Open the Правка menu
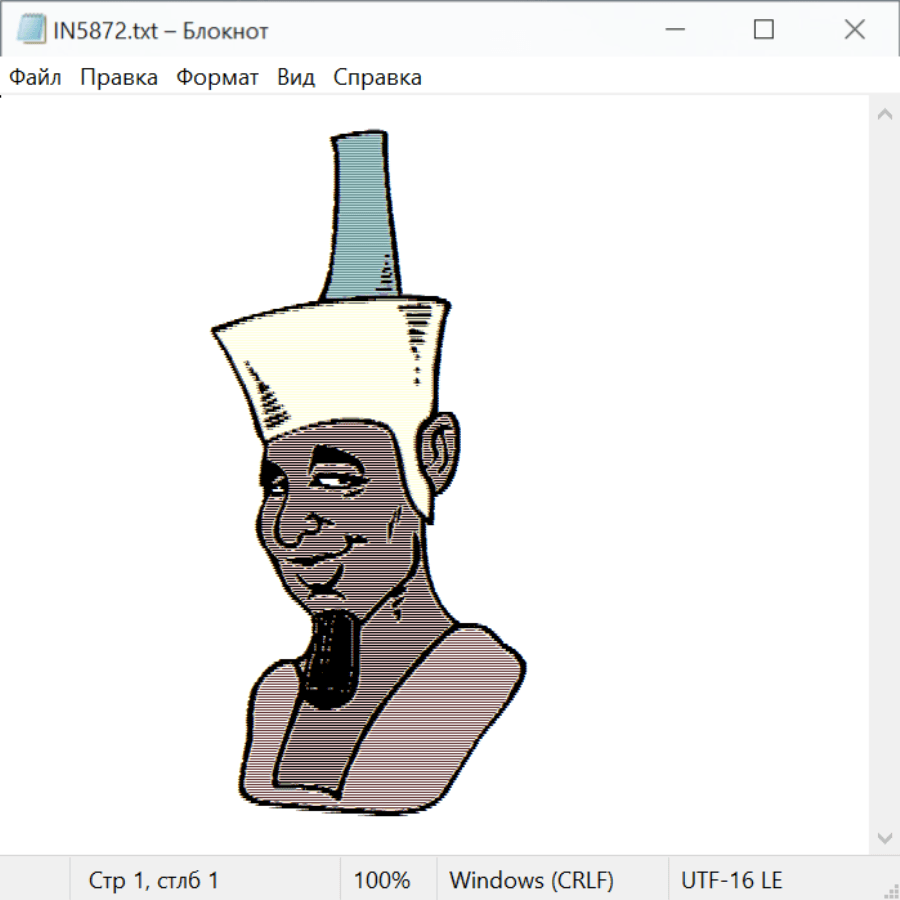This screenshot has height=900, width=900. pos(119,77)
